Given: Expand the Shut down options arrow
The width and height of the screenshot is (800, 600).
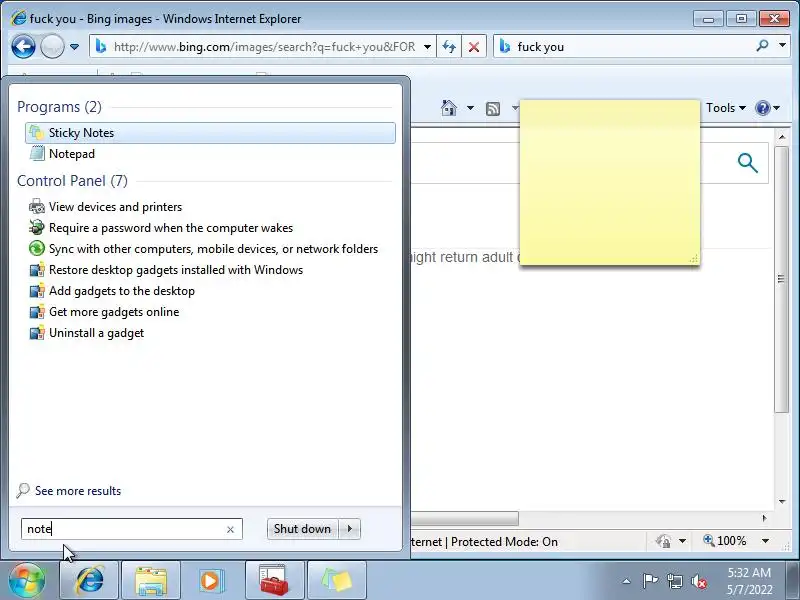Looking at the screenshot, I should click(x=349, y=529).
